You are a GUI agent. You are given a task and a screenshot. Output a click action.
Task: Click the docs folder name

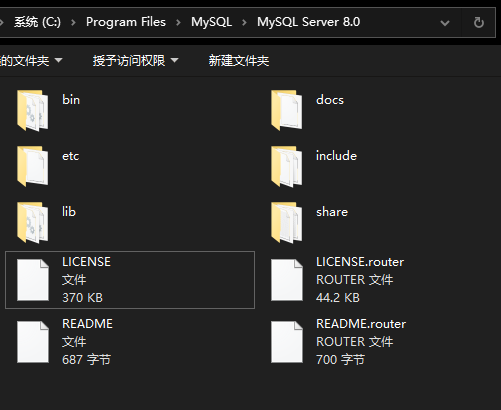coord(330,100)
